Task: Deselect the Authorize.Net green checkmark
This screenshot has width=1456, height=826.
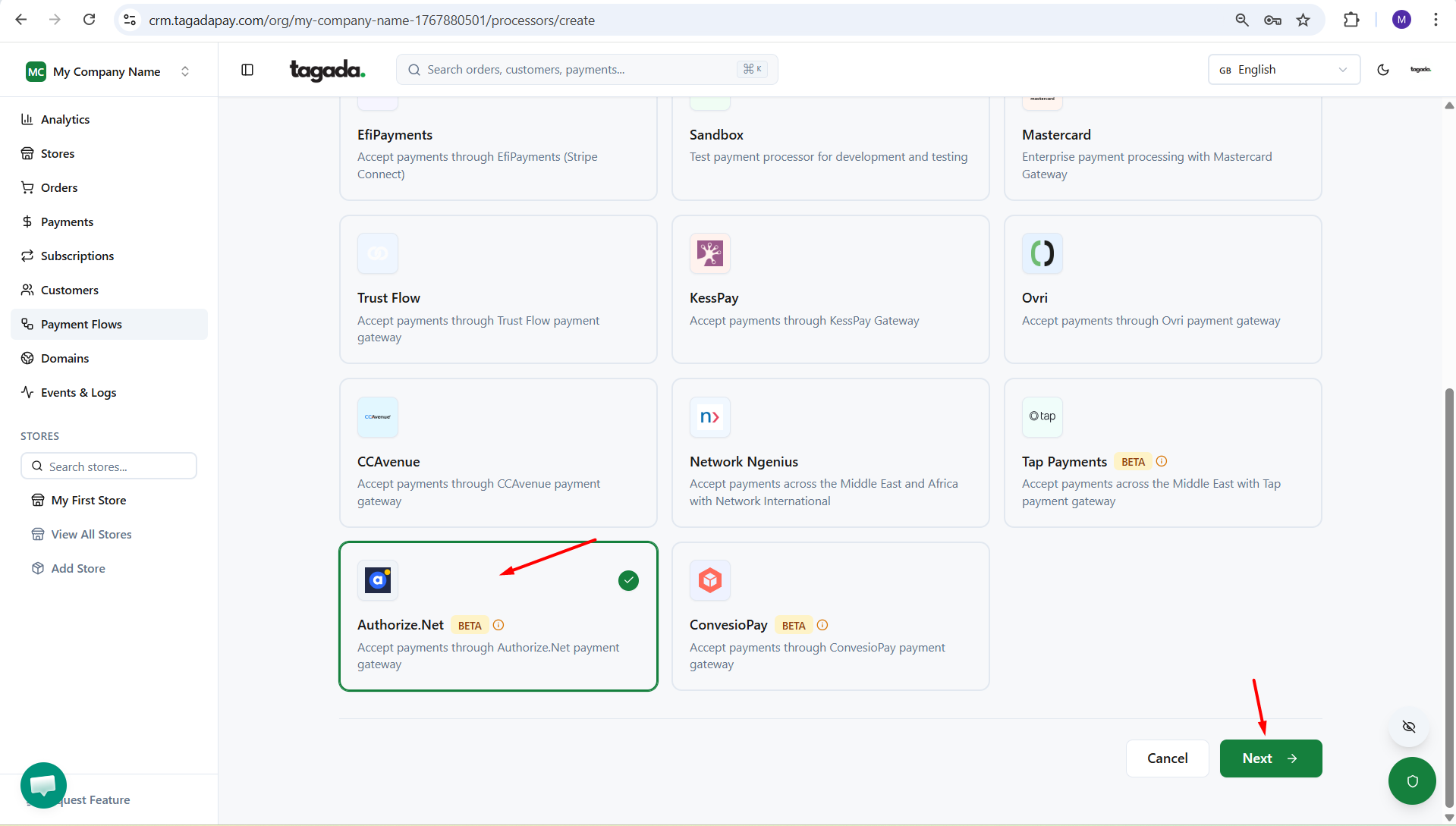Action: point(628,581)
